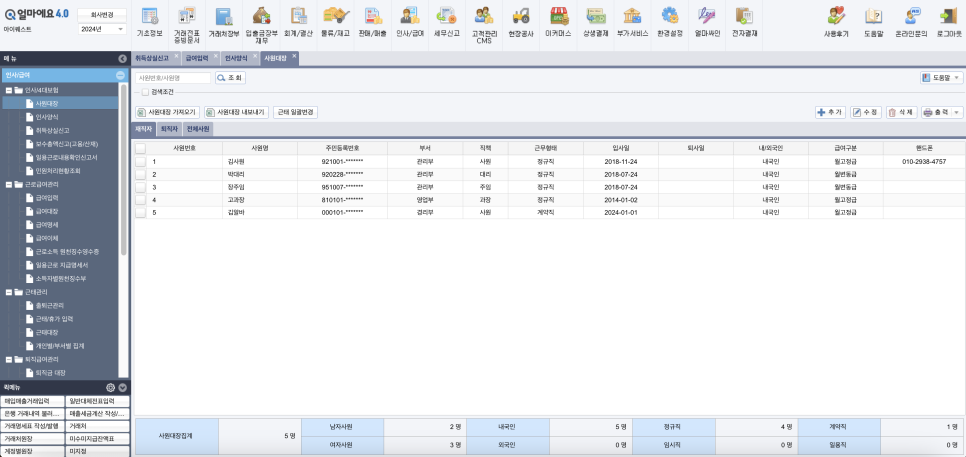Select the 전체사원 tab
The image size is (966, 457).
(197, 129)
